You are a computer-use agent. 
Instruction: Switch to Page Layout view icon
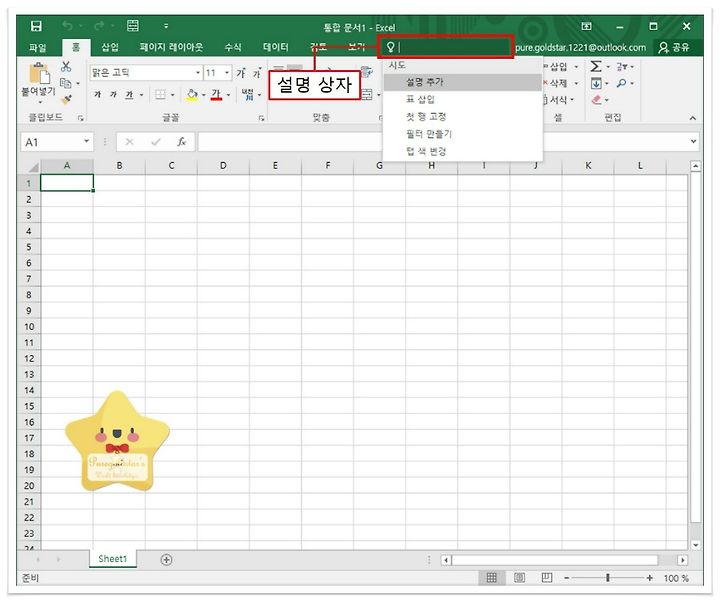click(519, 578)
